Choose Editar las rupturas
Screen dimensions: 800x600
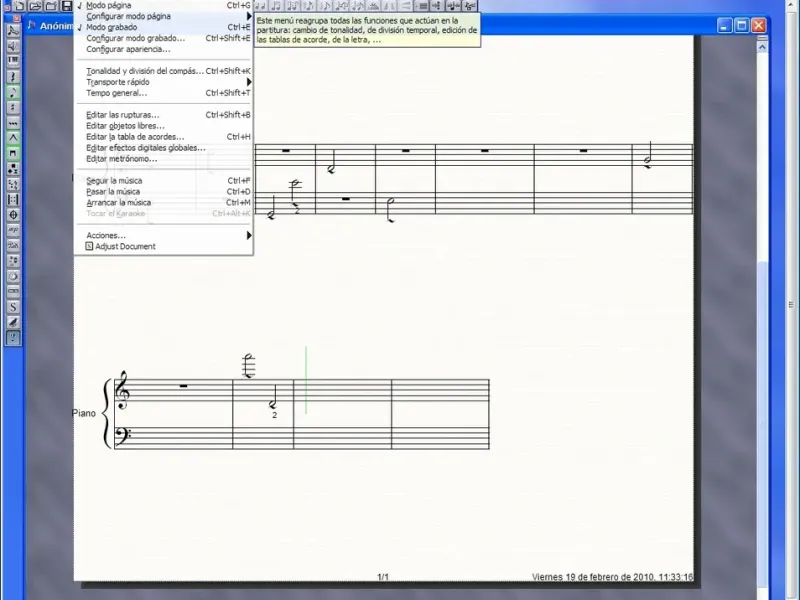pos(163,115)
